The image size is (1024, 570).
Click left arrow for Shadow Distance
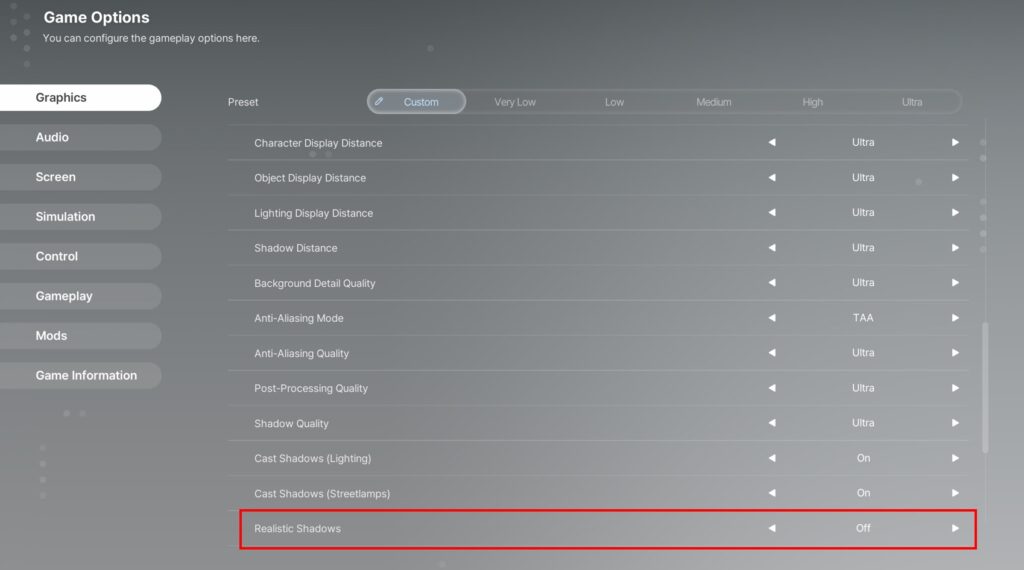pos(771,248)
